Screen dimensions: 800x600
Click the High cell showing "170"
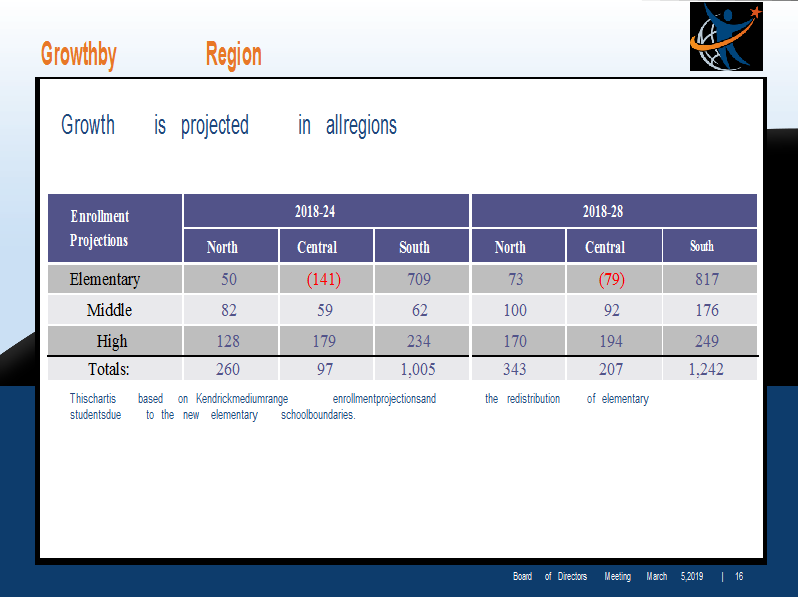pos(518,340)
